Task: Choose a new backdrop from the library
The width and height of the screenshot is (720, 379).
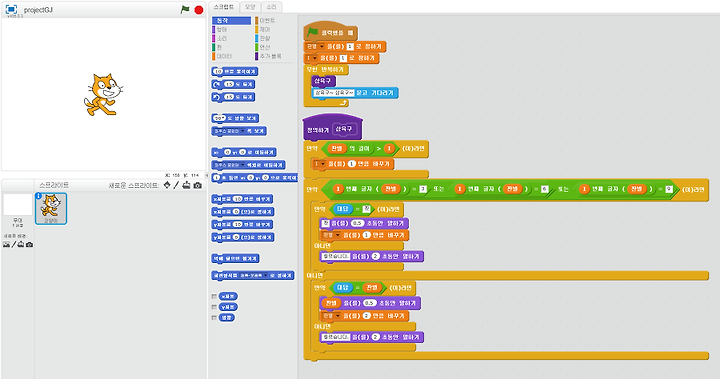Action: [6, 244]
